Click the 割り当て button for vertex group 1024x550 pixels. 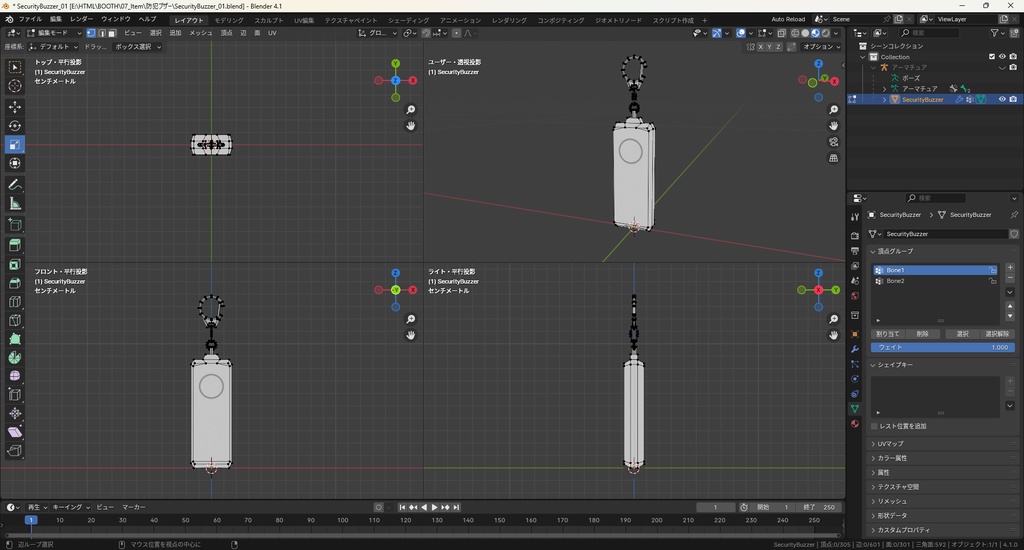pyautogui.click(x=887, y=334)
